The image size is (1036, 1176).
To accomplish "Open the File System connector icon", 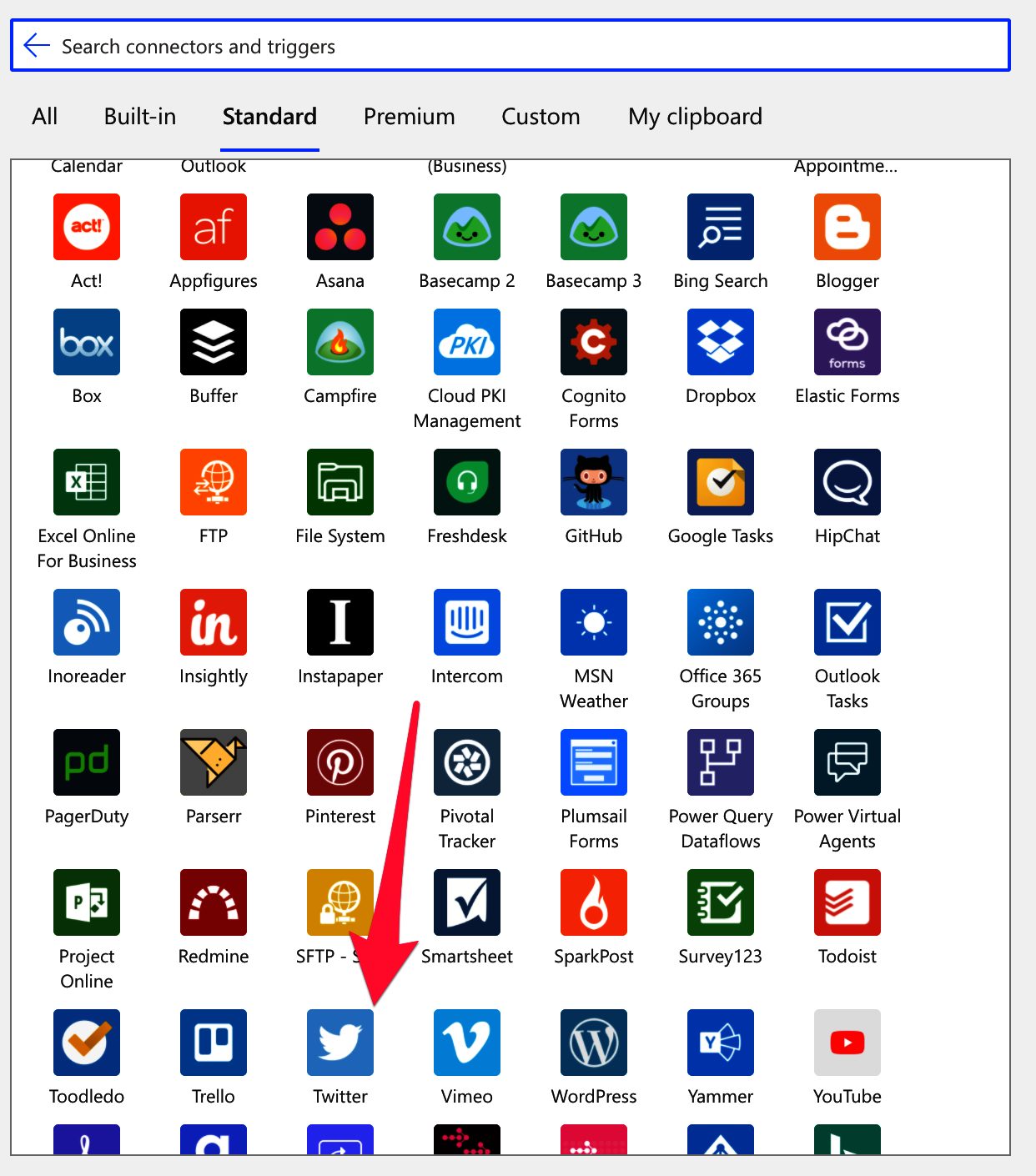I will coord(340,482).
